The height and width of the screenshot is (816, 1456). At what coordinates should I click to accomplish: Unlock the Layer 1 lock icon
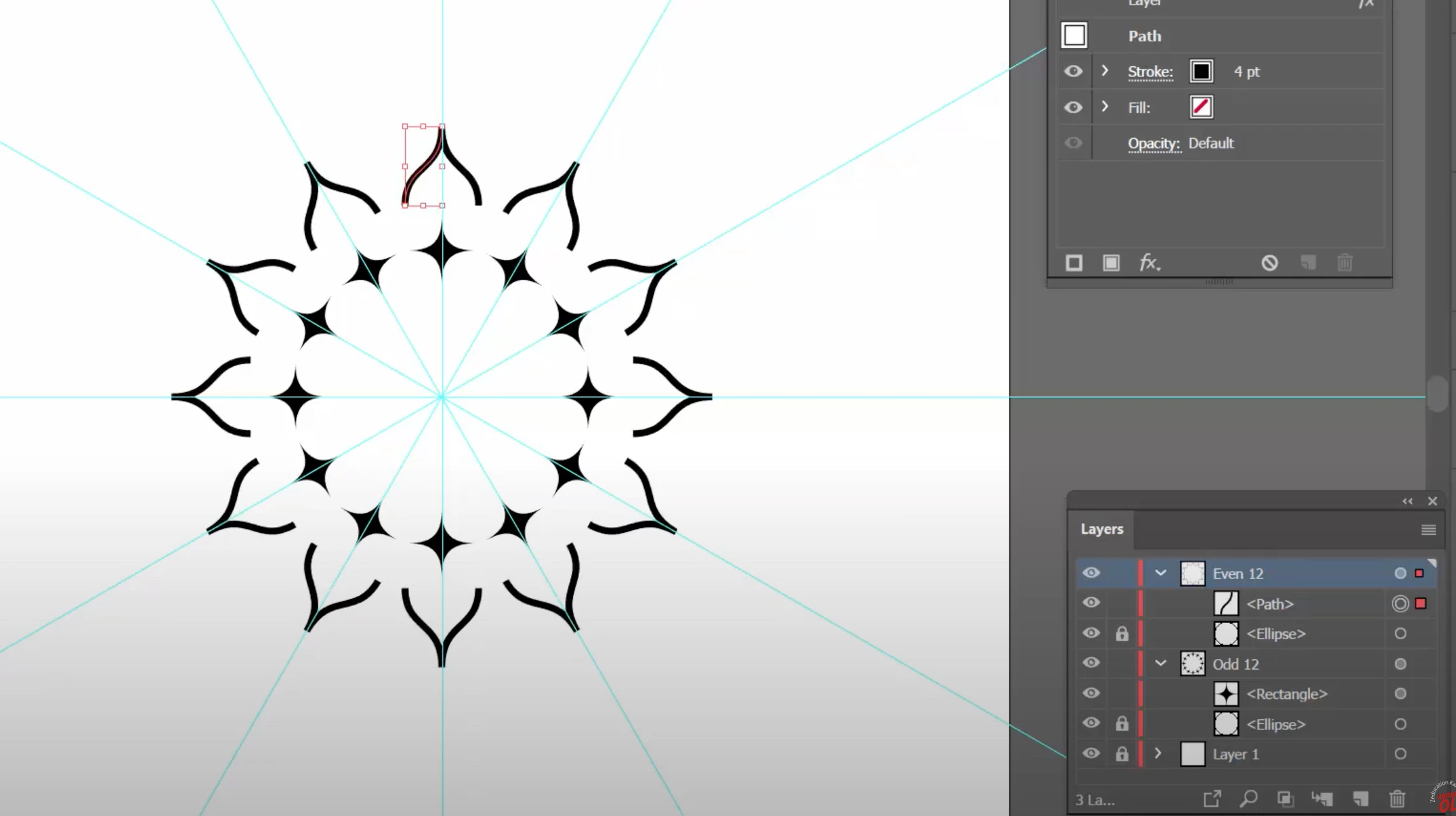[x=1122, y=754]
